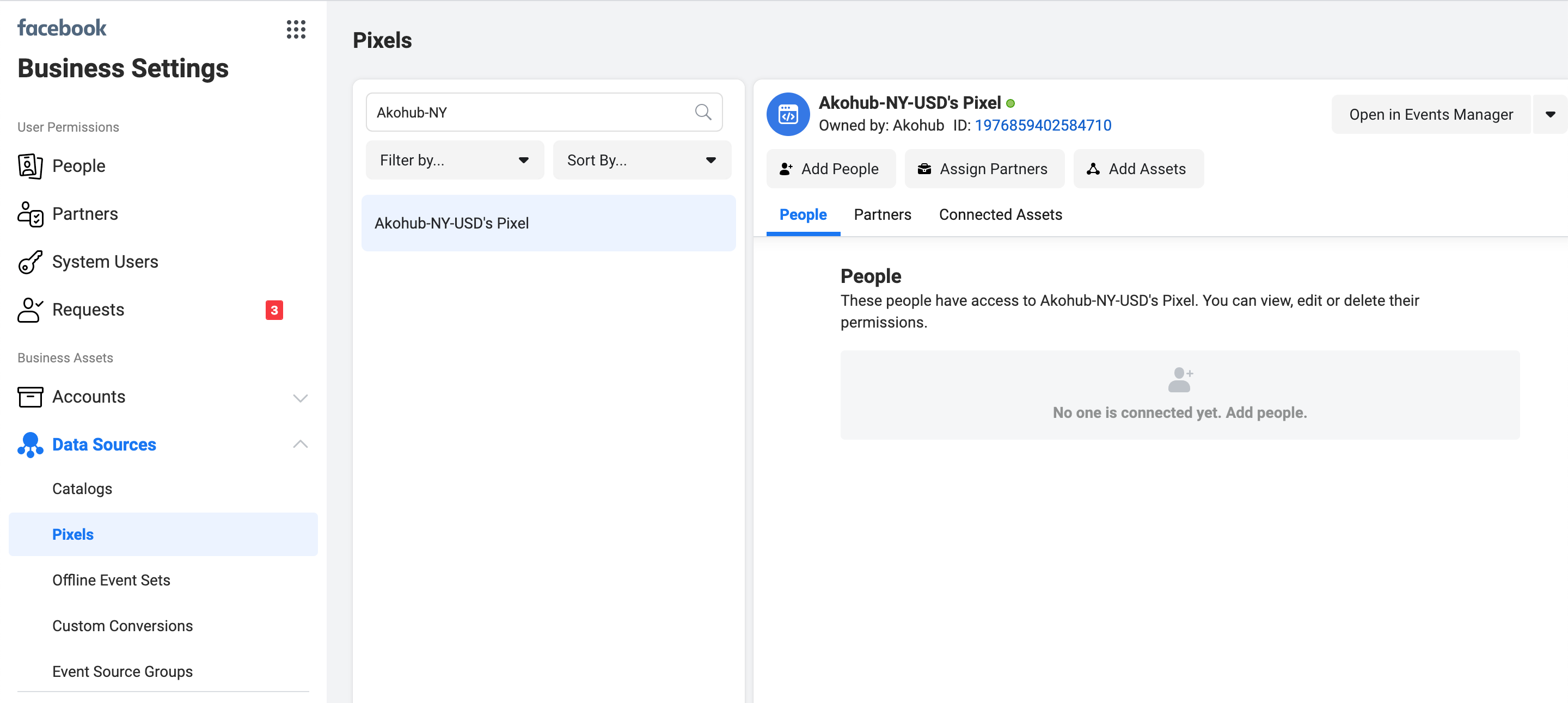Click the Requests notification badge

point(274,310)
